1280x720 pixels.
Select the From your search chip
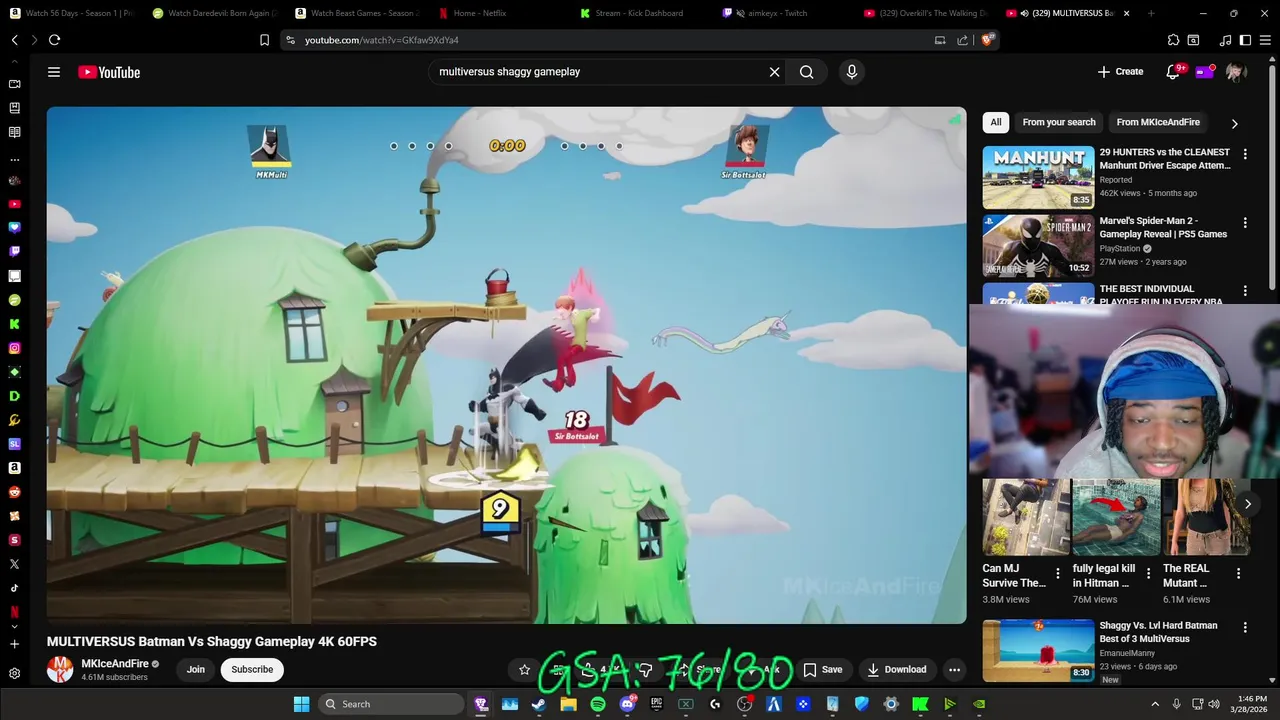(1059, 122)
